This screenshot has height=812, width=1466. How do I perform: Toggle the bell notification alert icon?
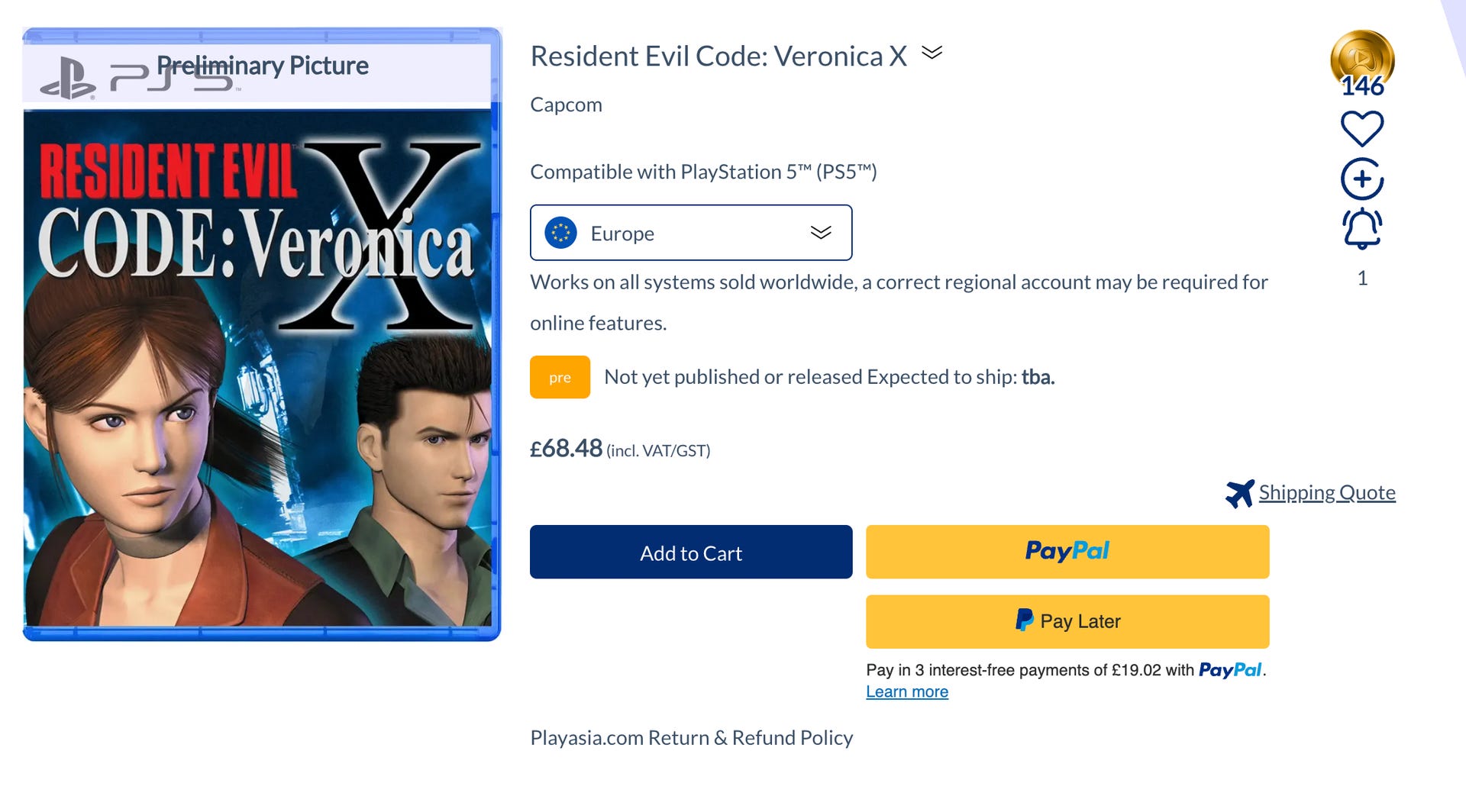coord(1362,228)
